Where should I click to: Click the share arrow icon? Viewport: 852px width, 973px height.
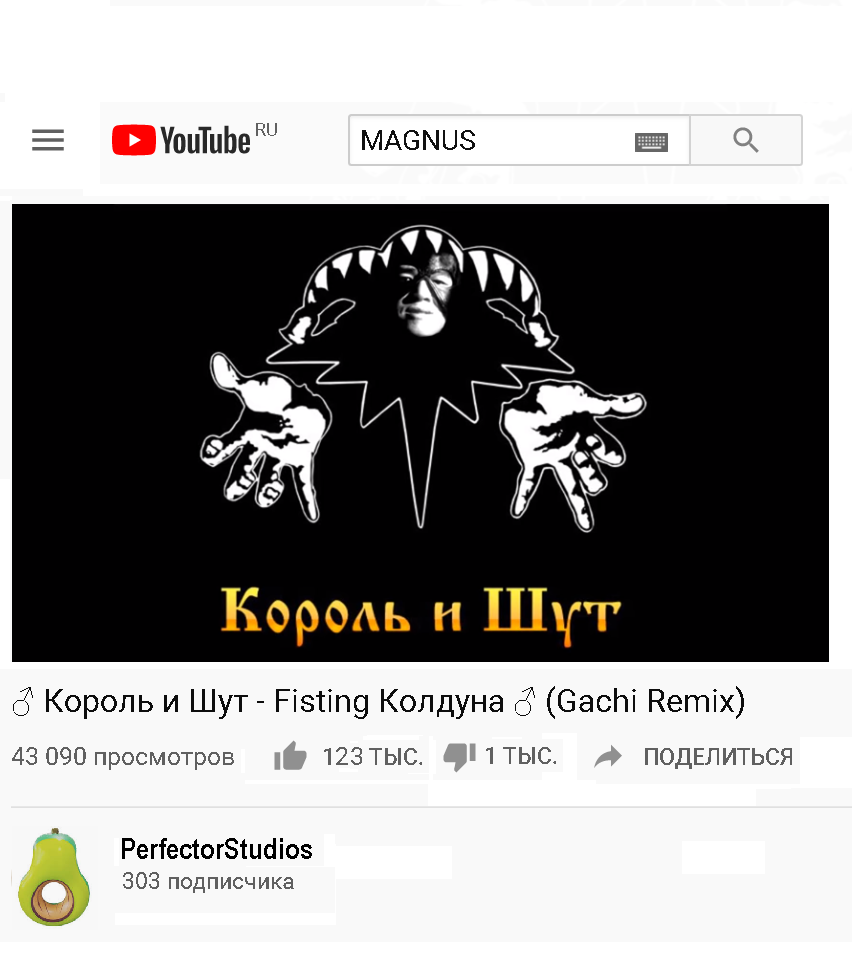(608, 756)
